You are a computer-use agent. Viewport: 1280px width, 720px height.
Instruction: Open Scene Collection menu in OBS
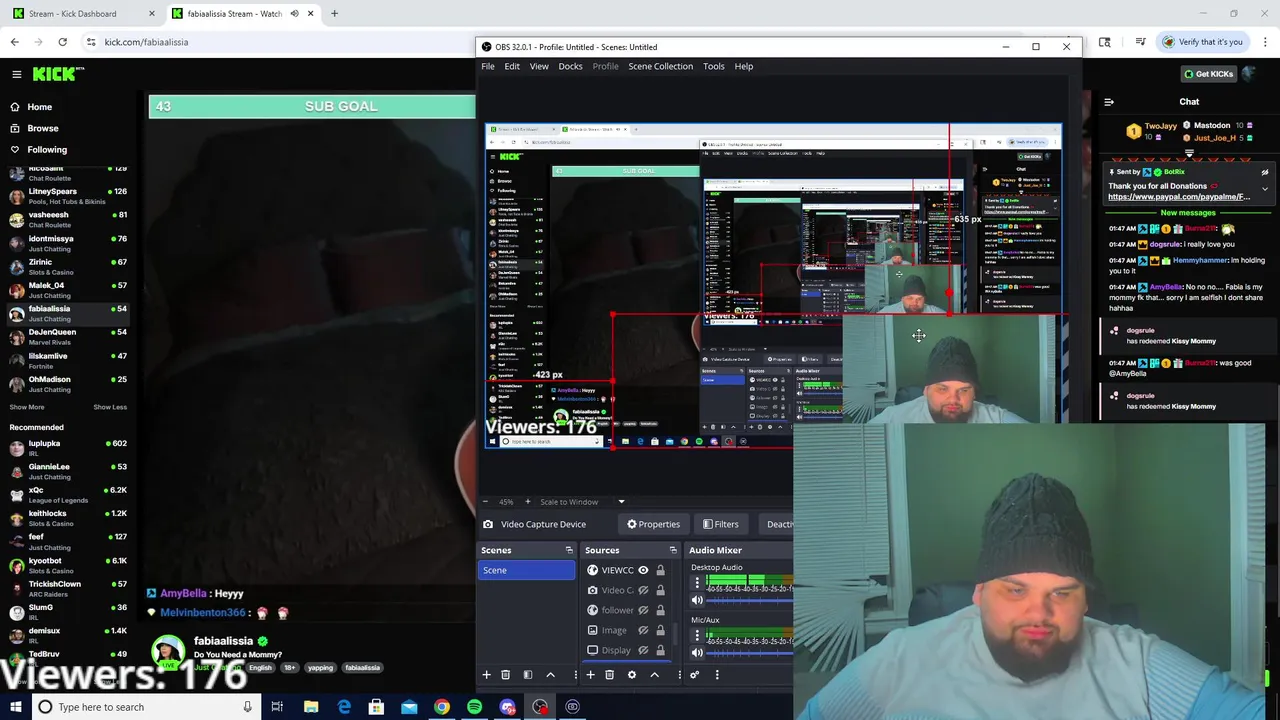click(660, 66)
